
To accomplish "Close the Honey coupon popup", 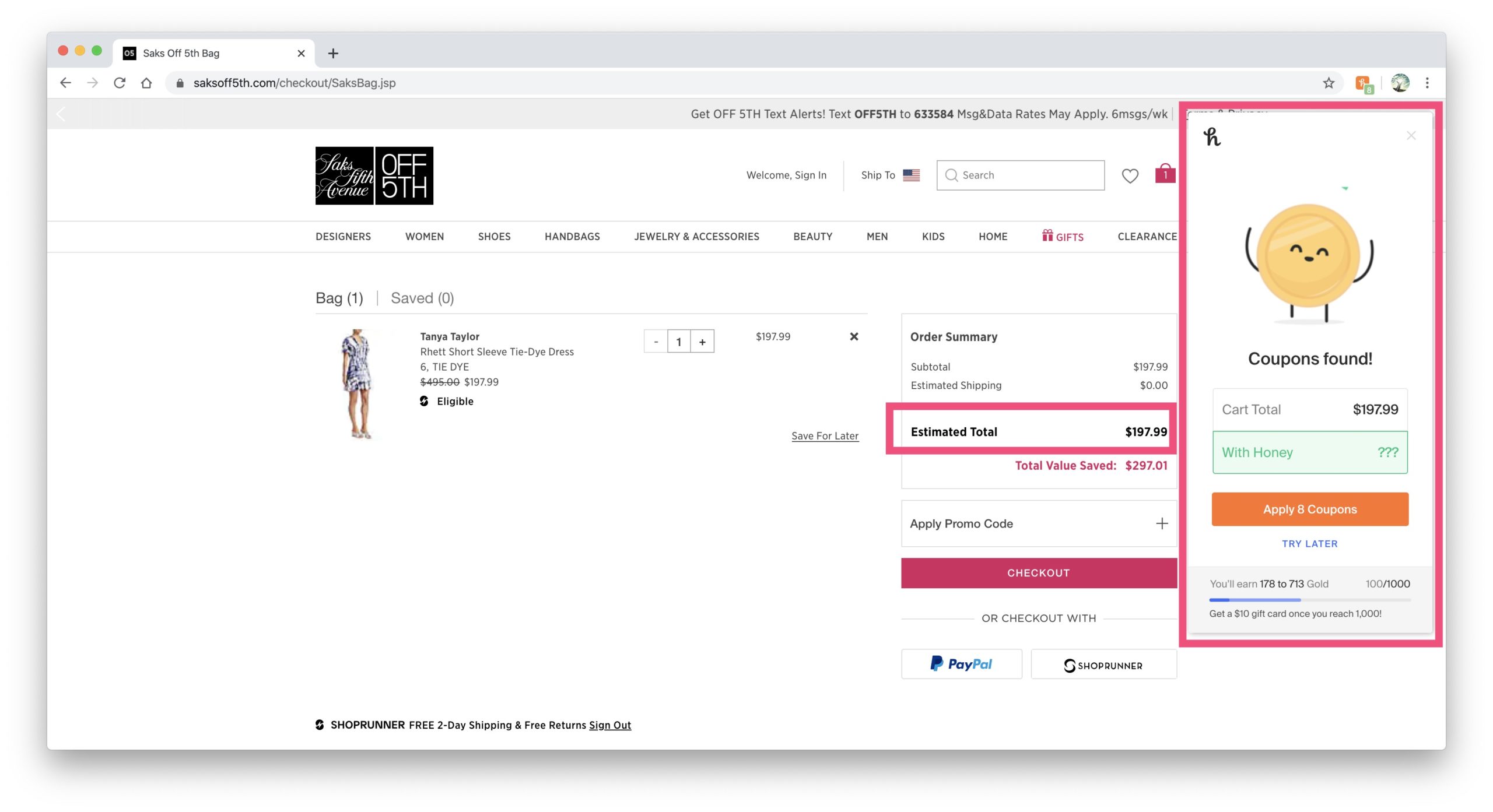I will (1411, 136).
